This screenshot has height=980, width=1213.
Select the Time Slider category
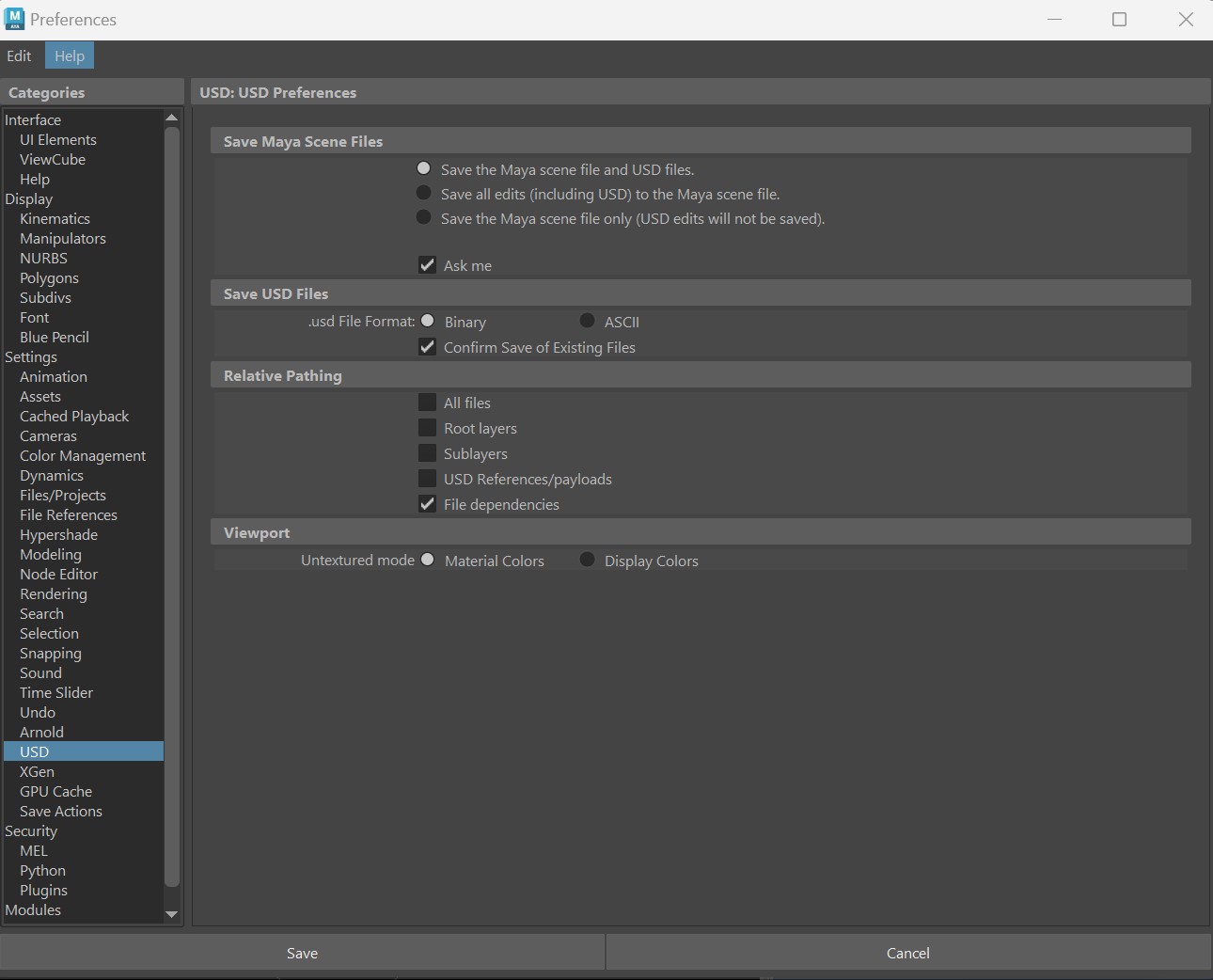pyautogui.click(x=56, y=692)
